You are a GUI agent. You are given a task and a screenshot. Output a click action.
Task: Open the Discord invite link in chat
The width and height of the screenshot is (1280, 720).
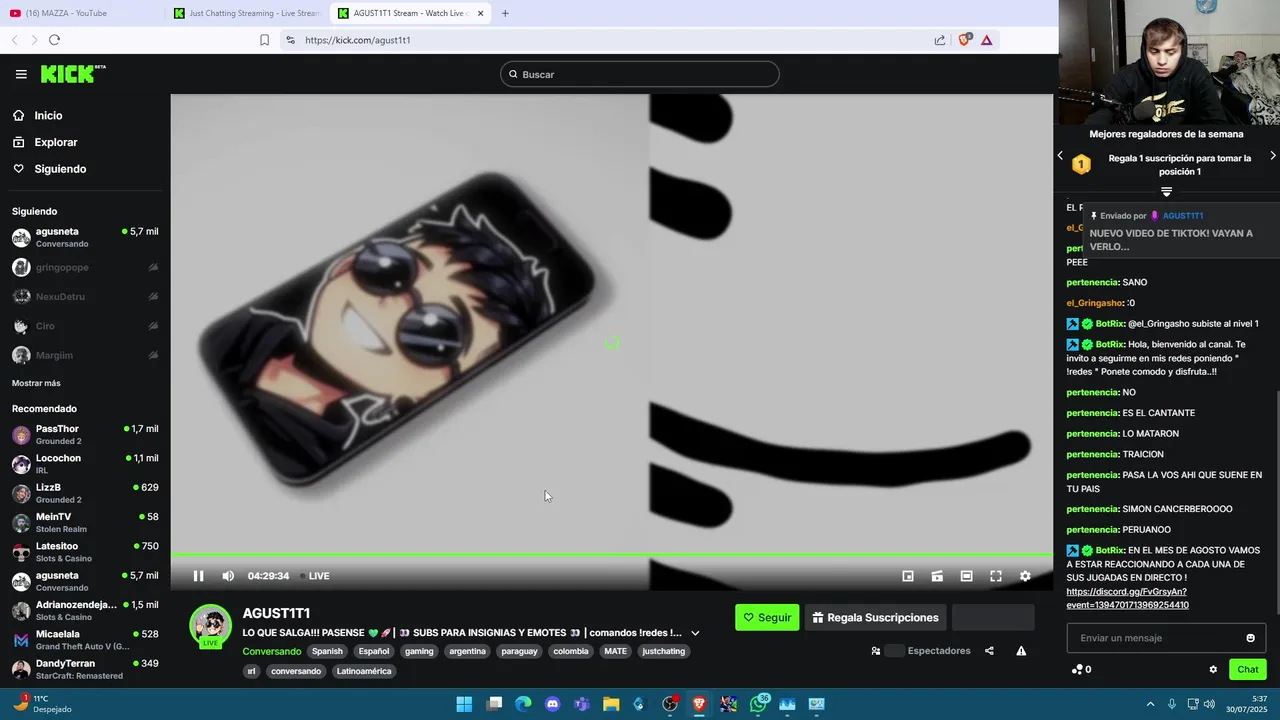click(1127, 598)
